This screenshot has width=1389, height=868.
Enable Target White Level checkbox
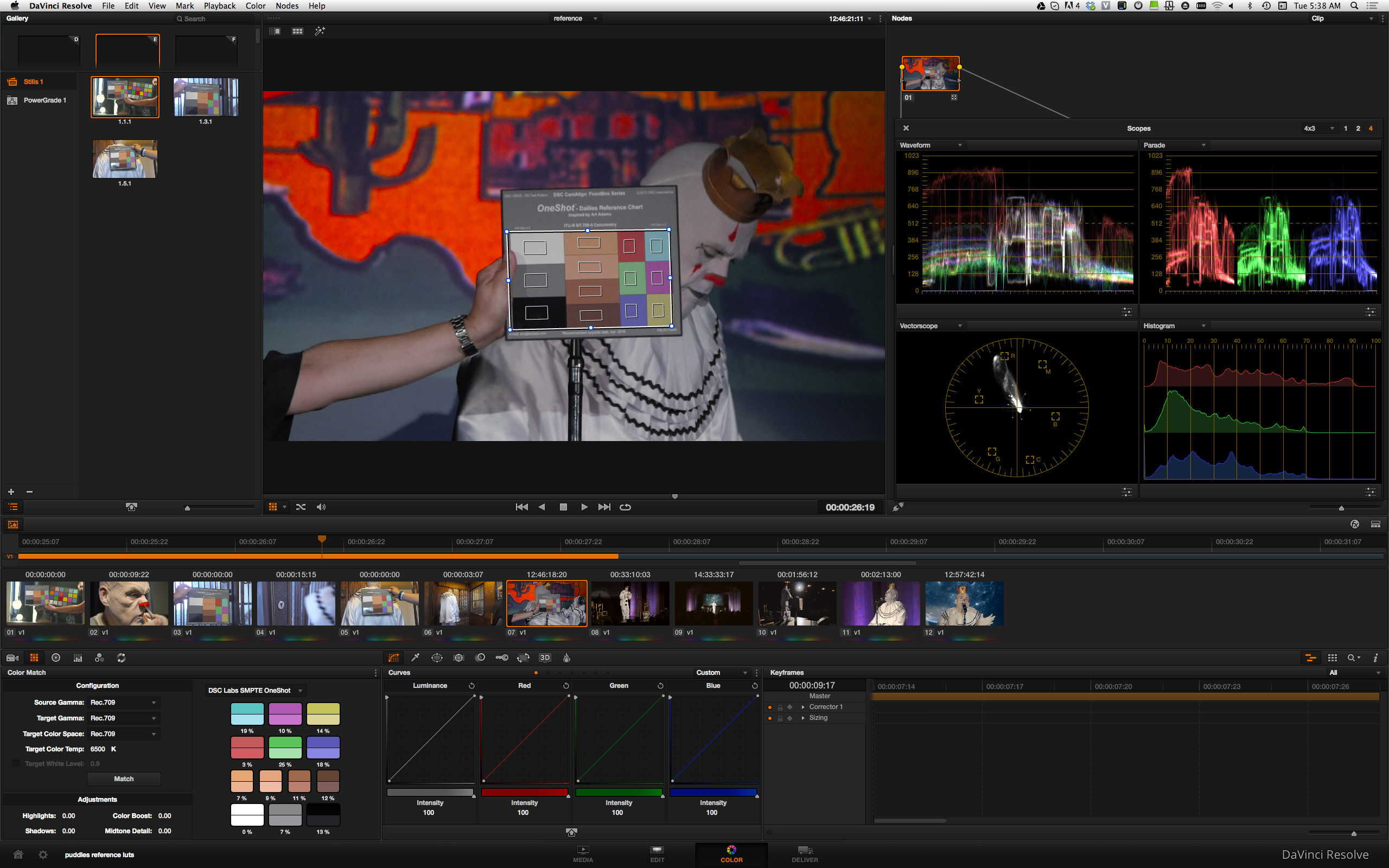coord(16,763)
